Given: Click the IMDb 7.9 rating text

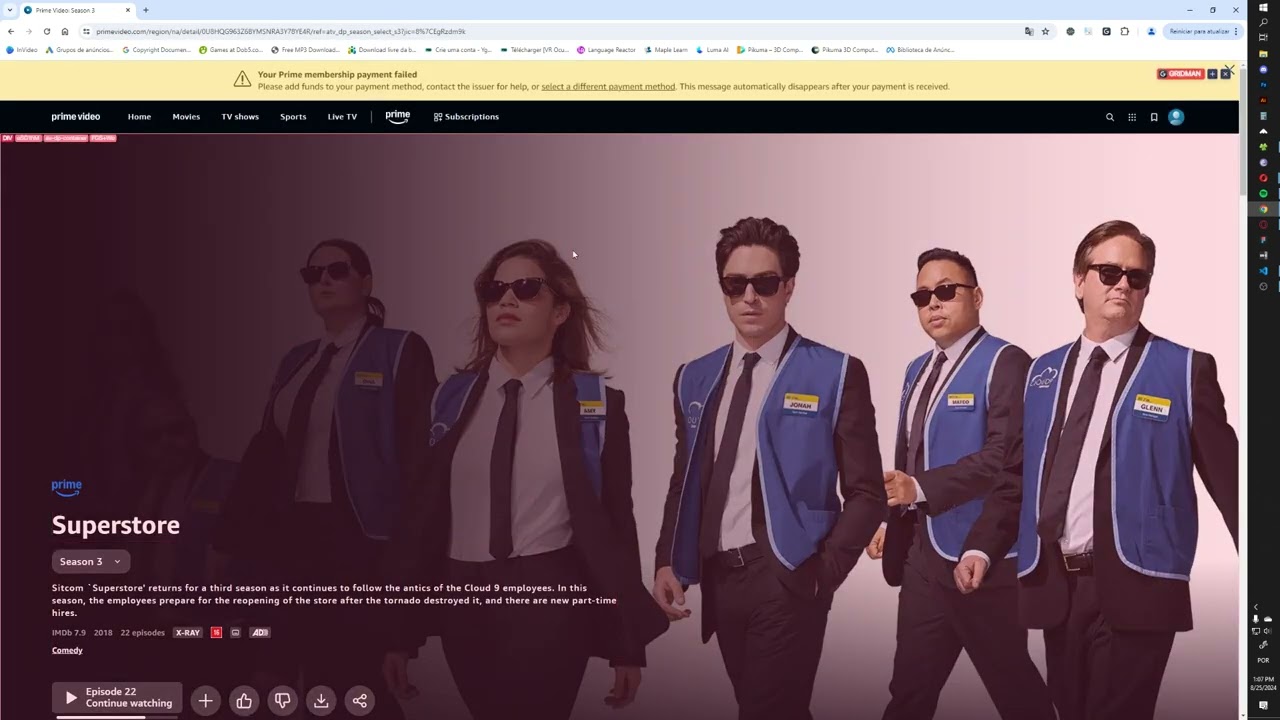Looking at the screenshot, I should [69, 633].
